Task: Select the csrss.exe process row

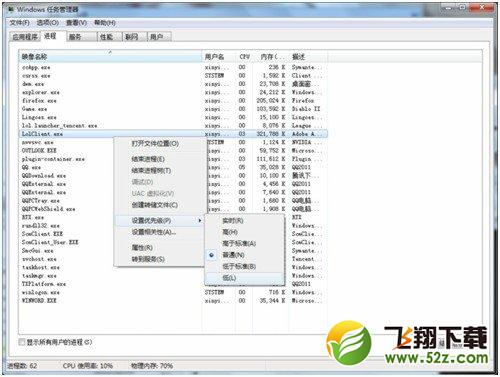Action: [x=173, y=76]
